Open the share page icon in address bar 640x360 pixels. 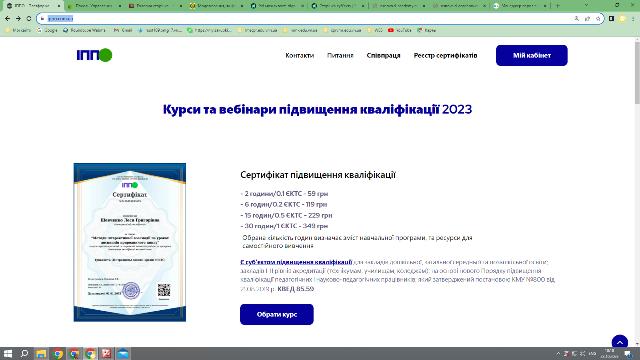[587, 19]
